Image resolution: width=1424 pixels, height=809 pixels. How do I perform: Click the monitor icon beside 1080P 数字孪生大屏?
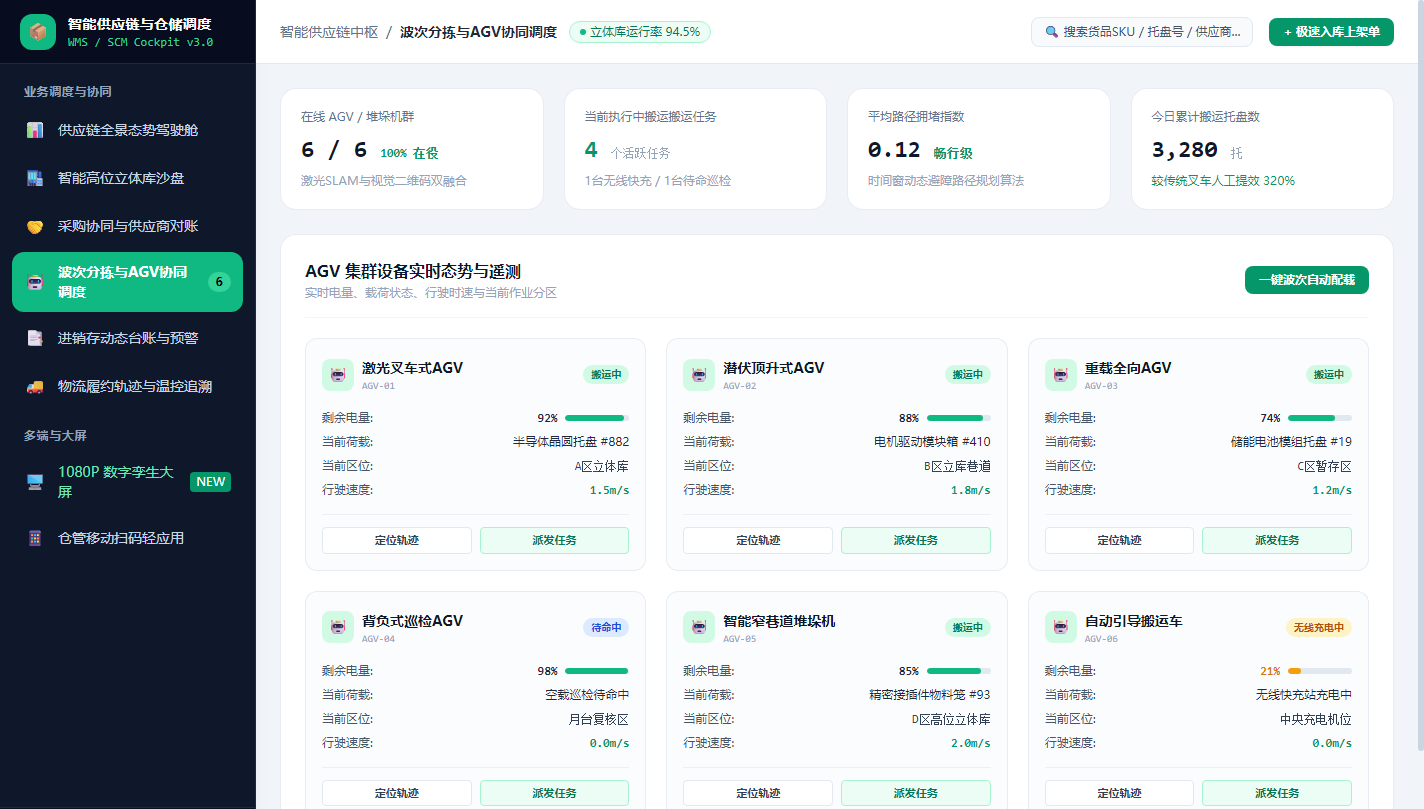35,482
